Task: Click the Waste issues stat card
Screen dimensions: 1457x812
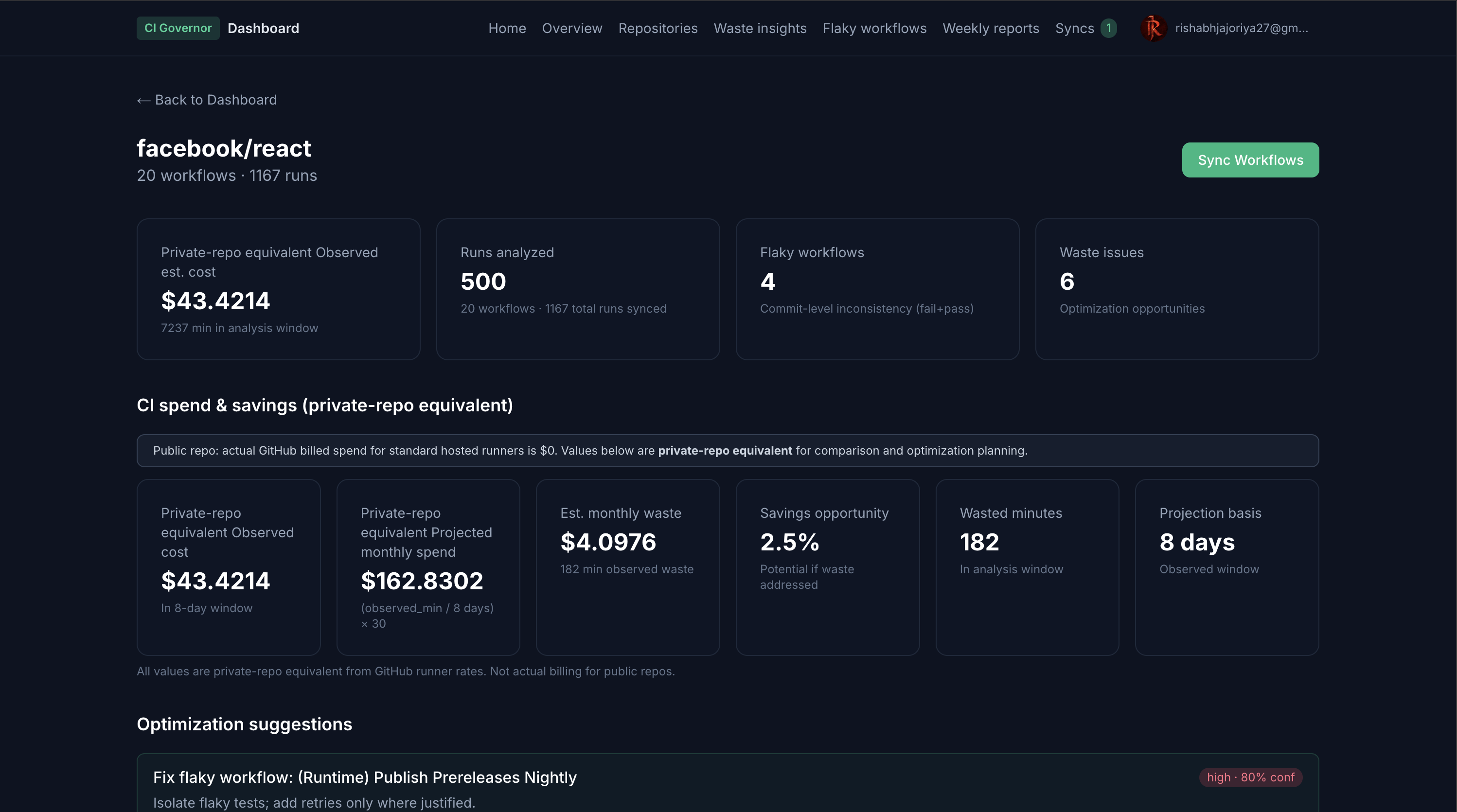Action: pyautogui.click(x=1176, y=289)
